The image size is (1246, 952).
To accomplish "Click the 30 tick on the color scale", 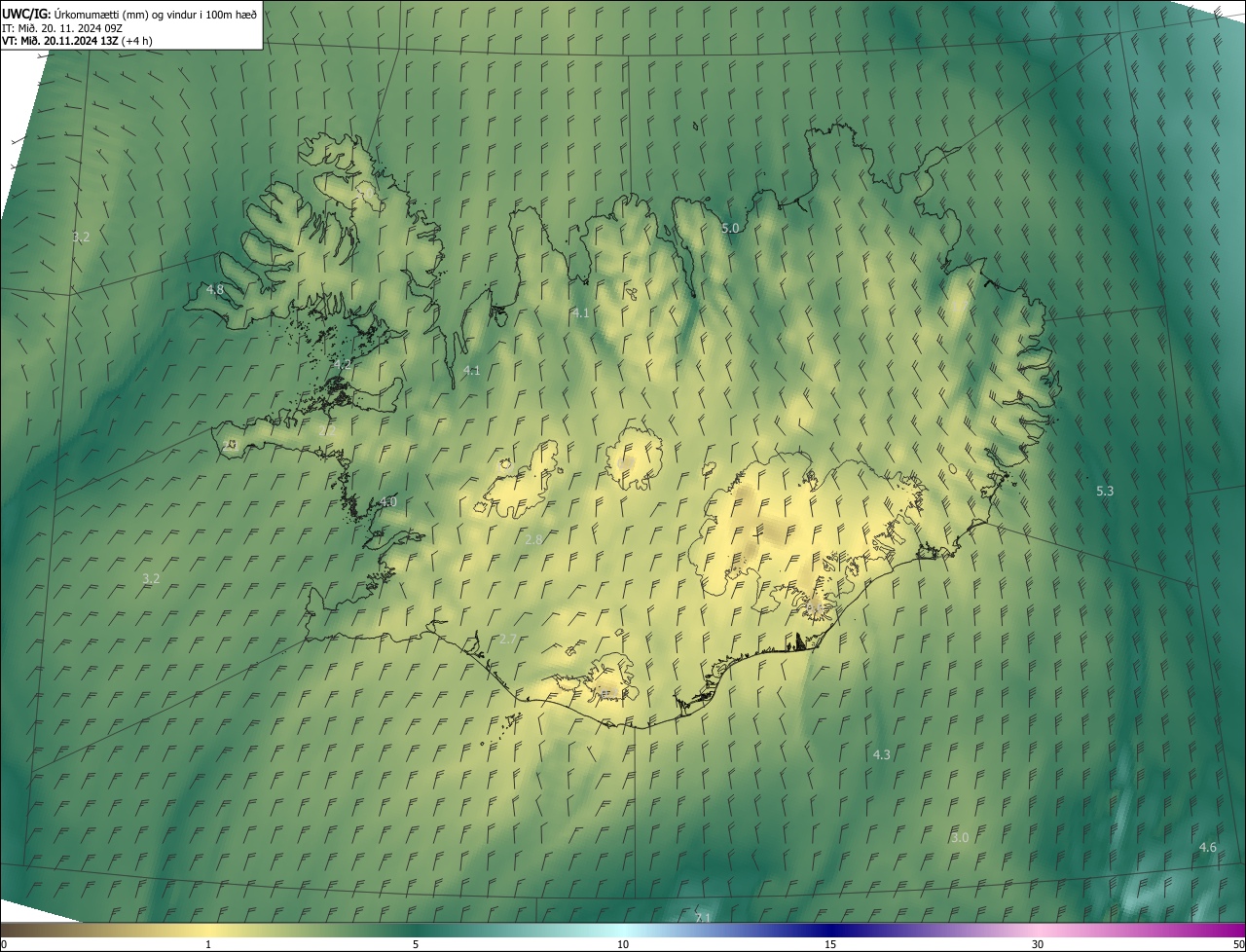I will pos(1038,944).
